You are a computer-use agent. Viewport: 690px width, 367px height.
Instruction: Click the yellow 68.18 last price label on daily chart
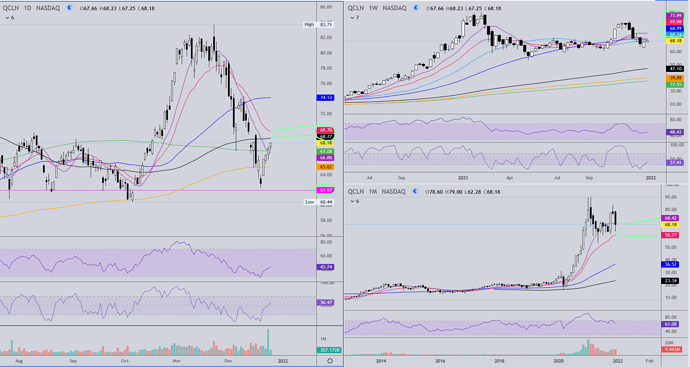[x=326, y=143]
